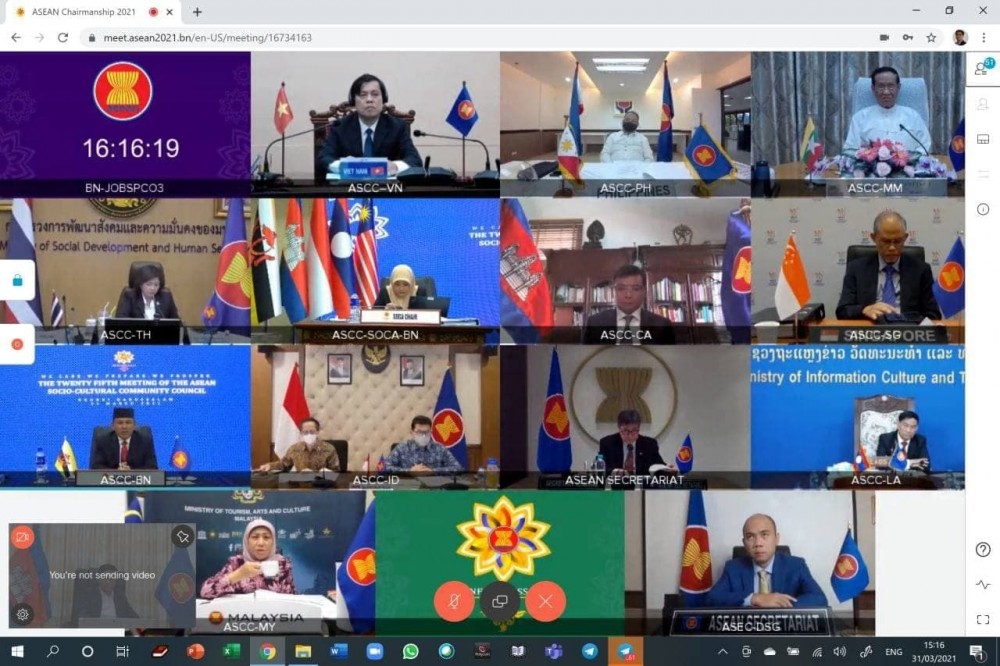Select the ASEAN Chairmanship 2021 browser tab
This screenshot has width=1000, height=666.
(x=91, y=12)
